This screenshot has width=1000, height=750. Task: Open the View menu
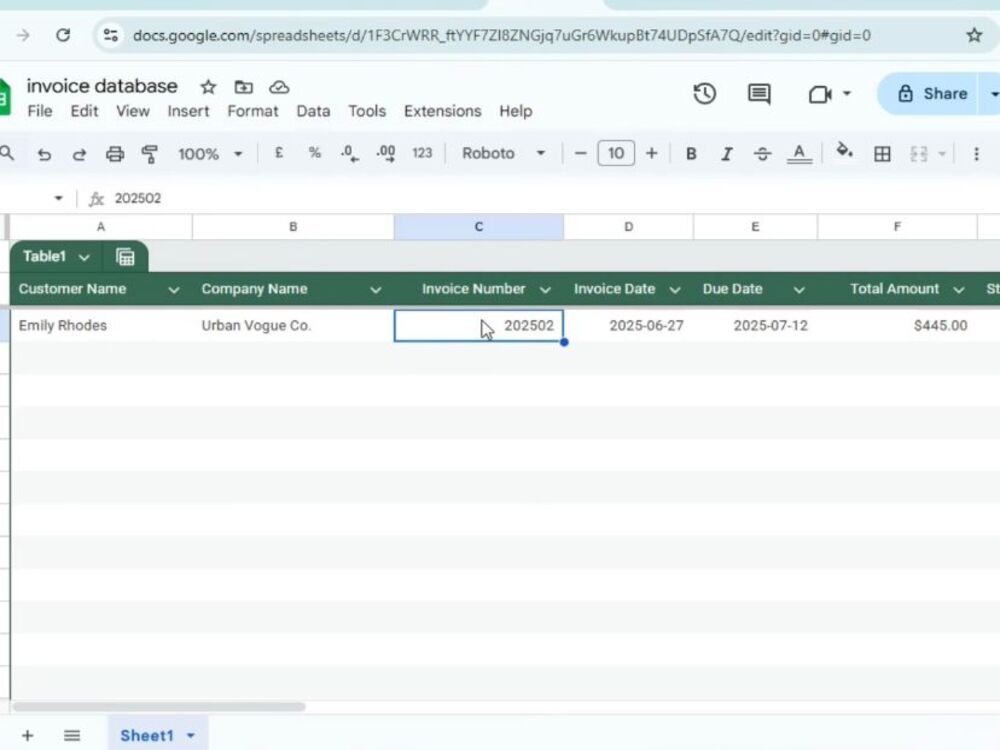tap(133, 111)
